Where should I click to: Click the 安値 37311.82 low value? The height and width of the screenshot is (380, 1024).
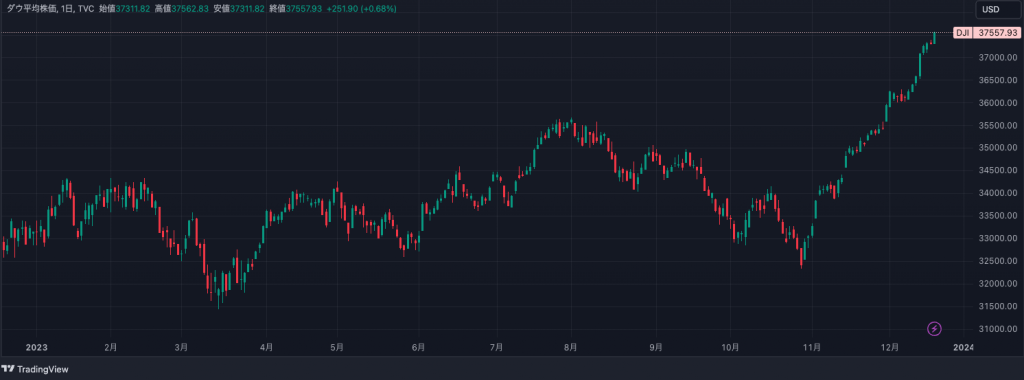pos(240,9)
